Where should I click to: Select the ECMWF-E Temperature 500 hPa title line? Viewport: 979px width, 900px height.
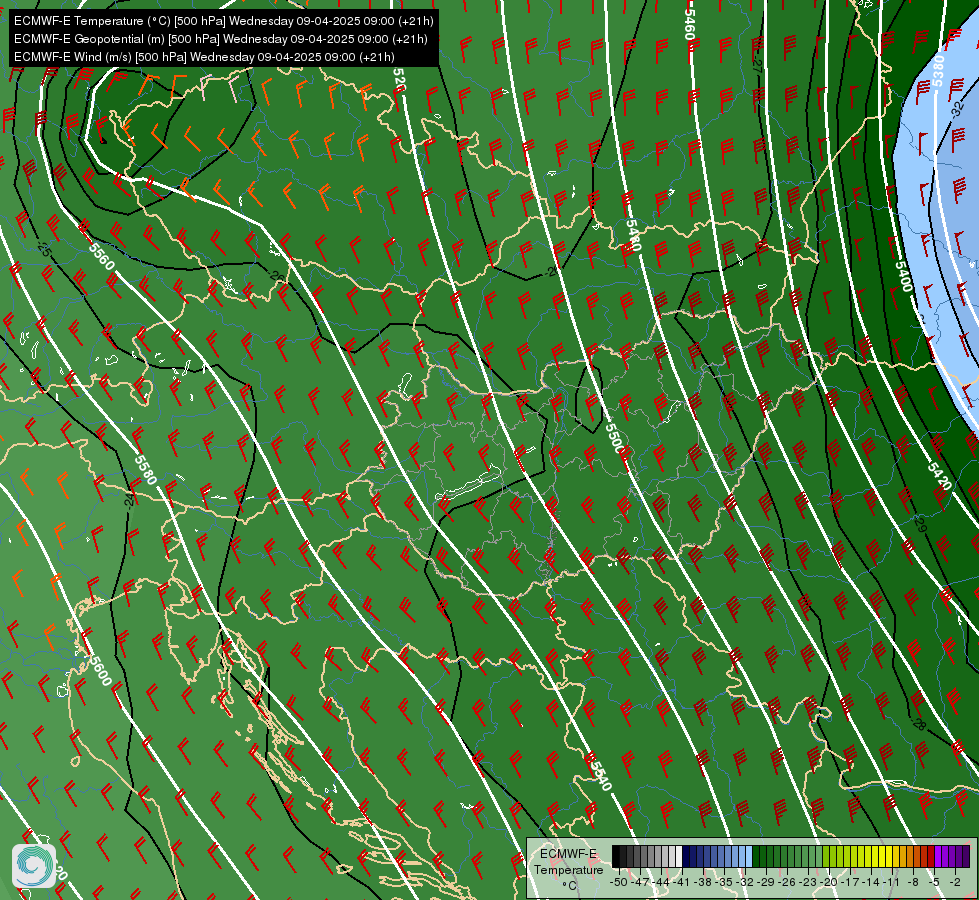coord(224,21)
